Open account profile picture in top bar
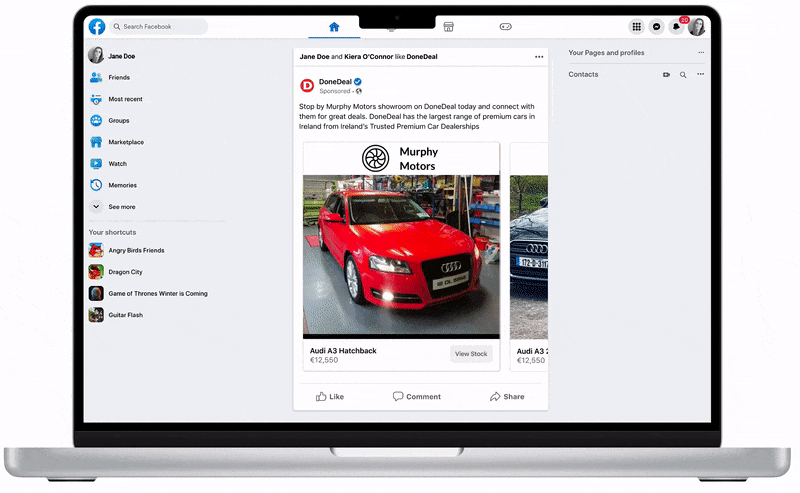Image resolution: width=800 pixels, height=493 pixels. point(696,27)
